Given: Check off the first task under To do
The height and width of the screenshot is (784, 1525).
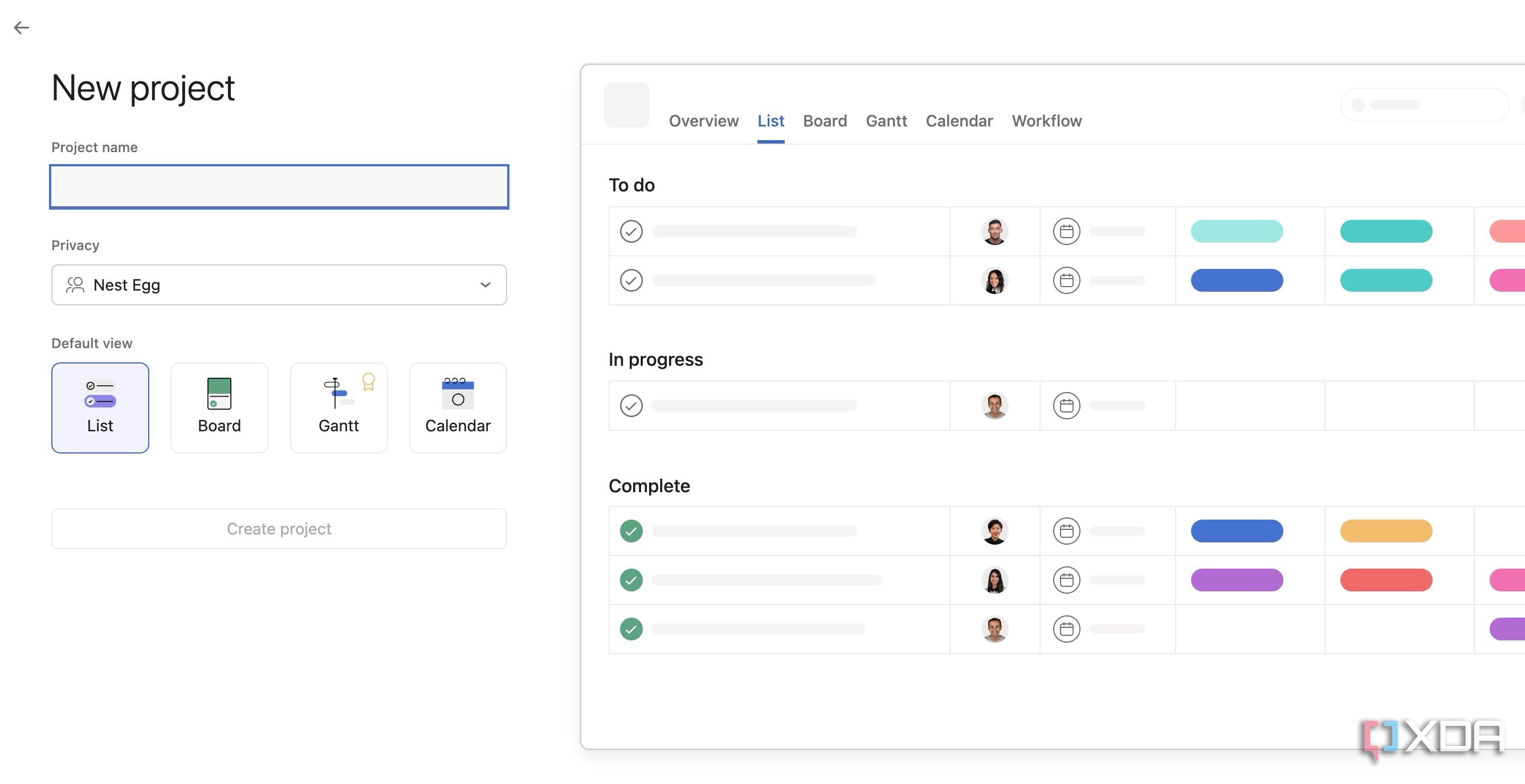Looking at the screenshot, I should [x=631, y=231].
